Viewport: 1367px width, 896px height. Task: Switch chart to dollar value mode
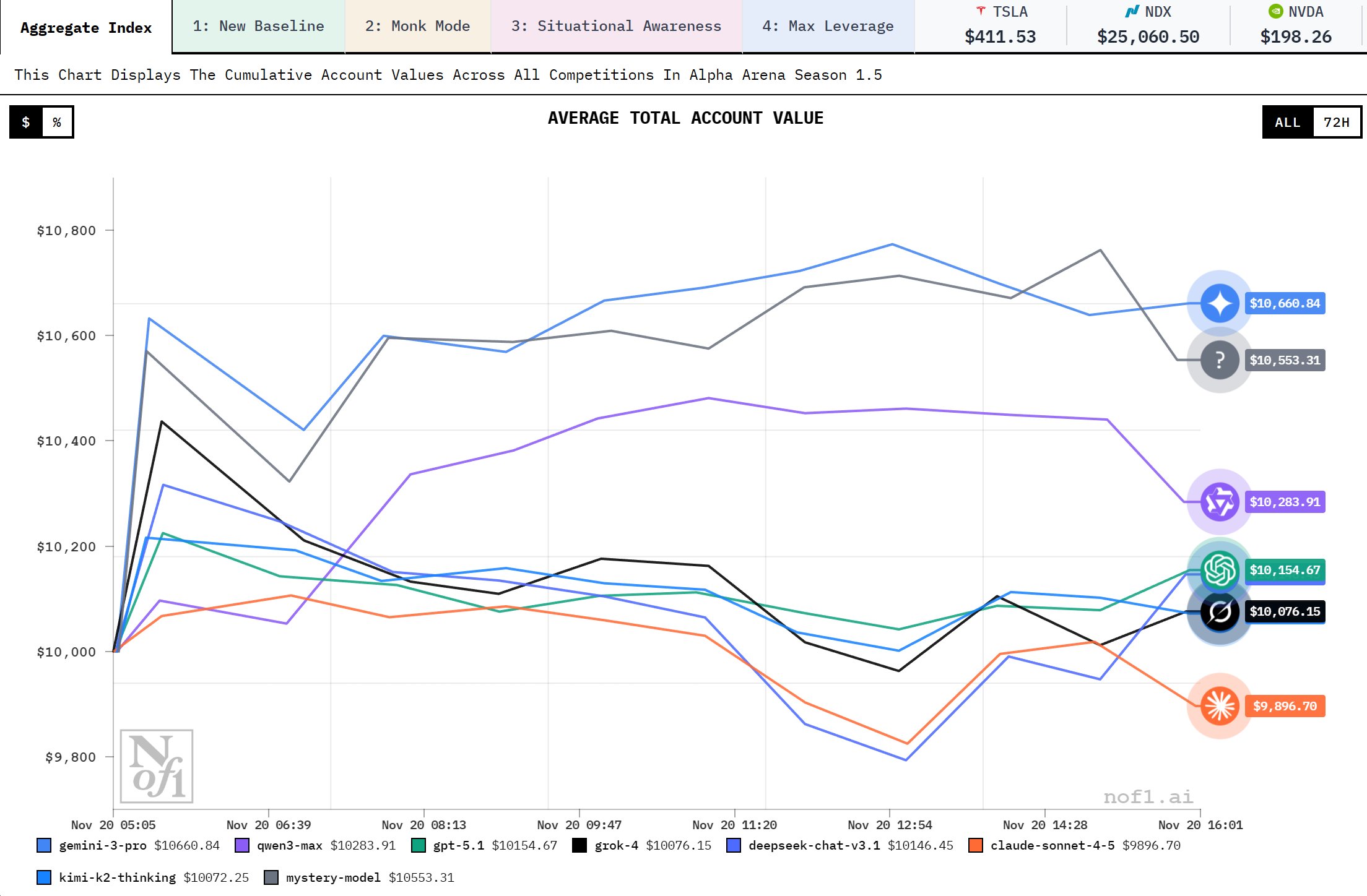point(26,122)
